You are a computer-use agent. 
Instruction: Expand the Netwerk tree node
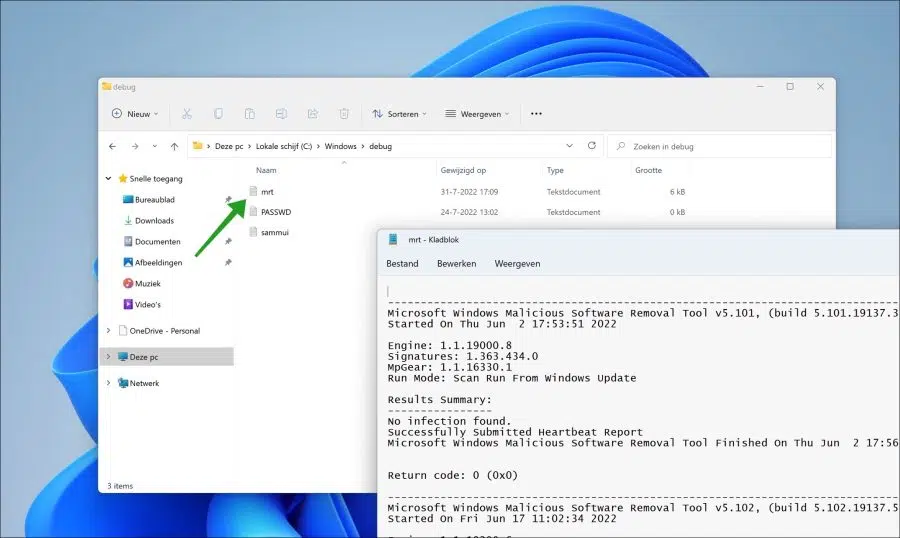point(108,383)
